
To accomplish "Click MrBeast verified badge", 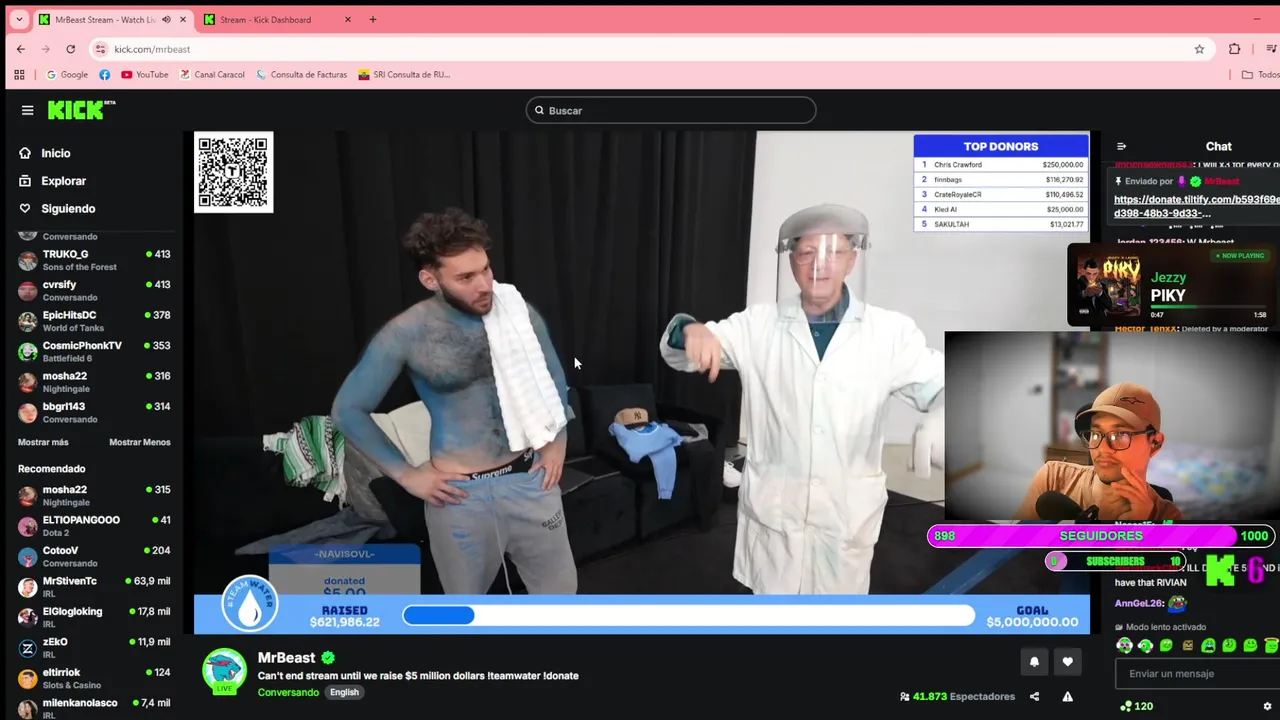I will click(x=328, y=658).
